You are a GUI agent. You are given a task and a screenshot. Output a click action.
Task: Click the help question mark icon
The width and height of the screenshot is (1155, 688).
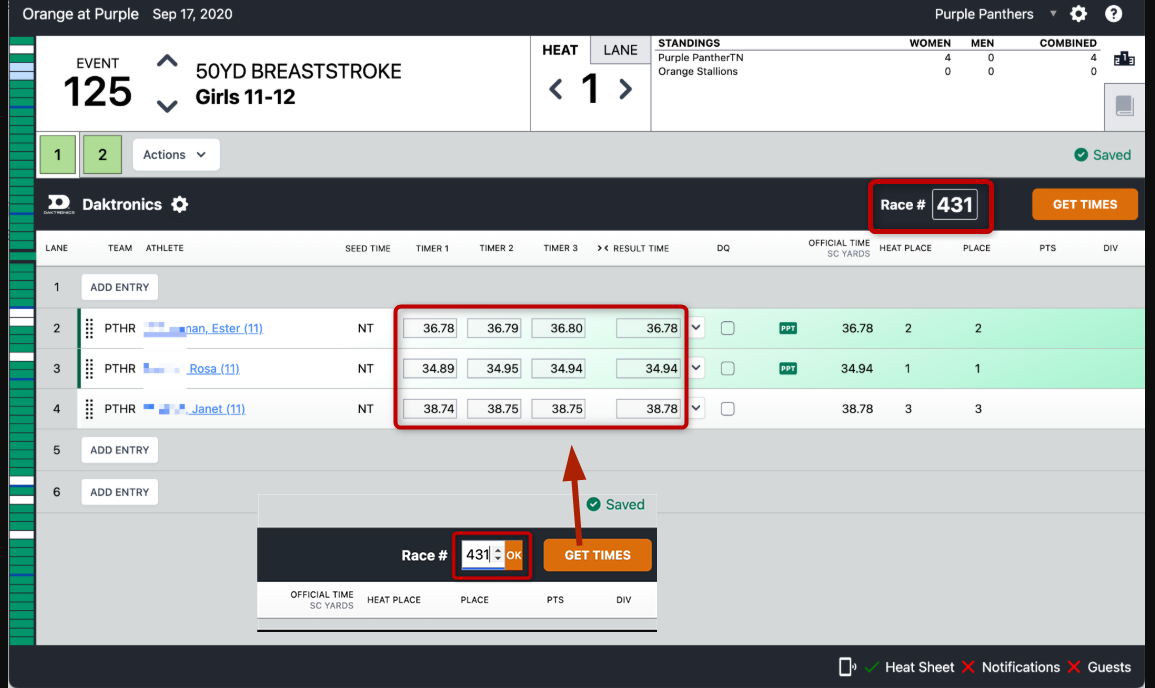click(x=1113, y=14)
